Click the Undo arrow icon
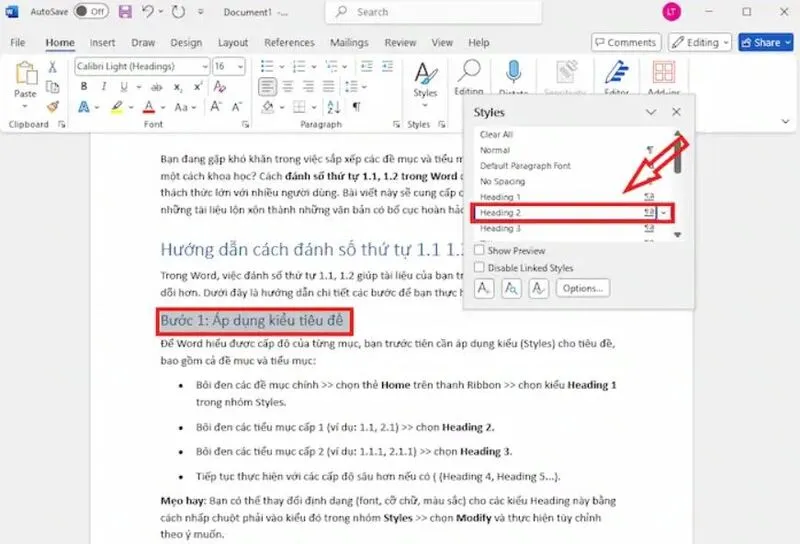This screenshot has height=544, width=800. pyautogui.click(x=148, y=11)
